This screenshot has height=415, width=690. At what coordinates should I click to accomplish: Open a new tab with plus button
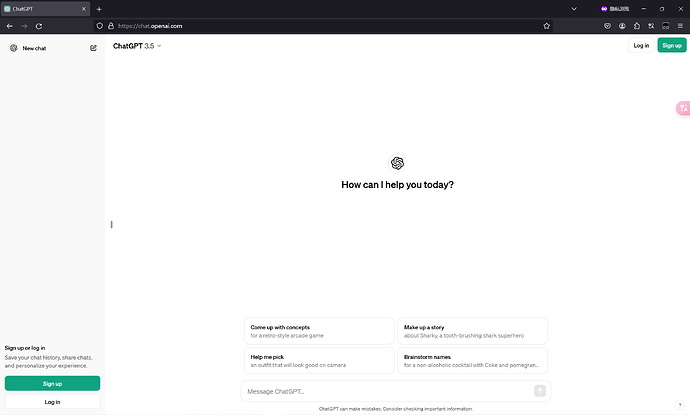tap(99, 9)
